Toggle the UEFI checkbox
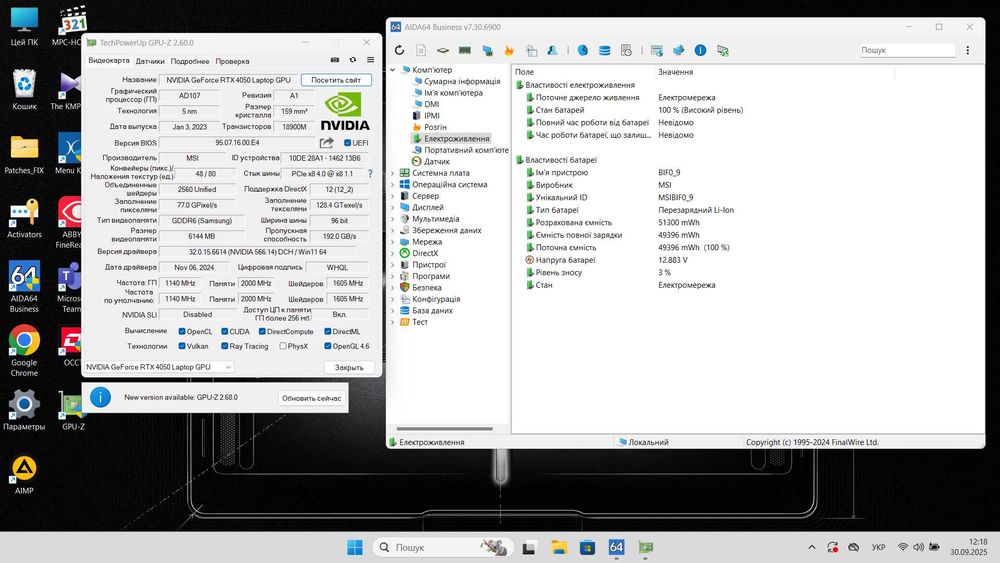Image resolution: width=1000 pixels, height=563 pixels. 347,143
